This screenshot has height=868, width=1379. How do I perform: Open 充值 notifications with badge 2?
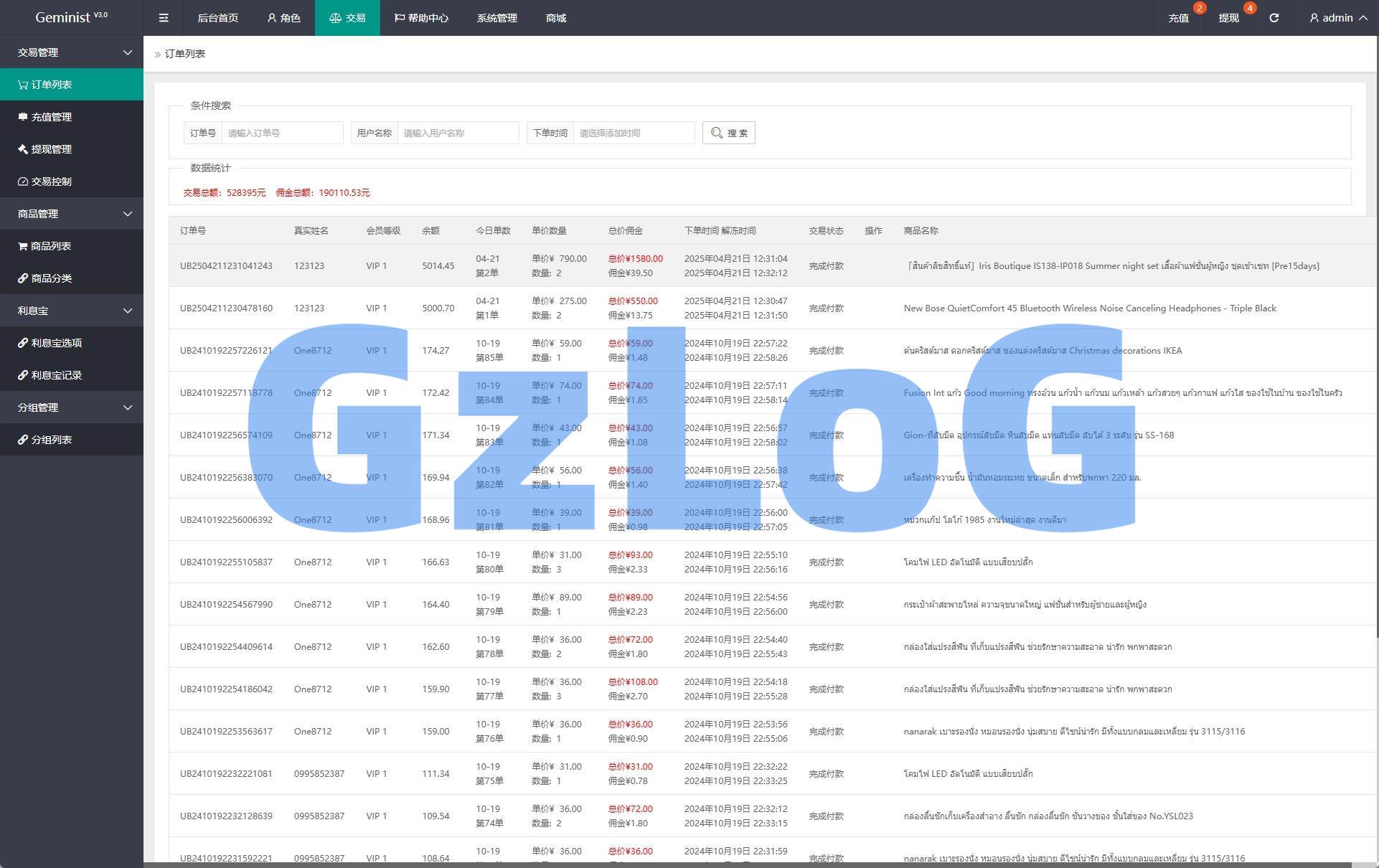click(x=1178, y=18)
